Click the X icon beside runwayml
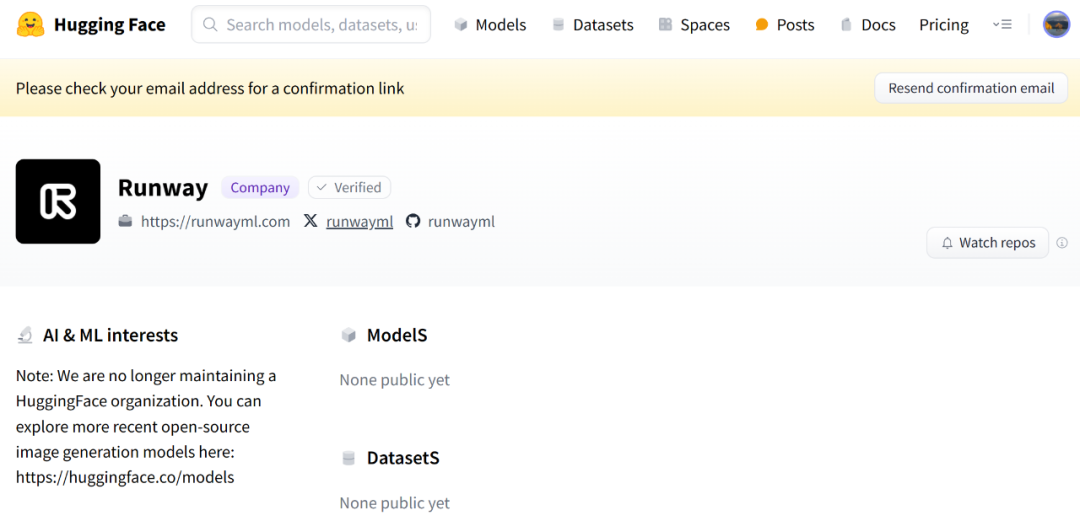Viewport: 1080px width, 521px height. [x=311, y=221]
